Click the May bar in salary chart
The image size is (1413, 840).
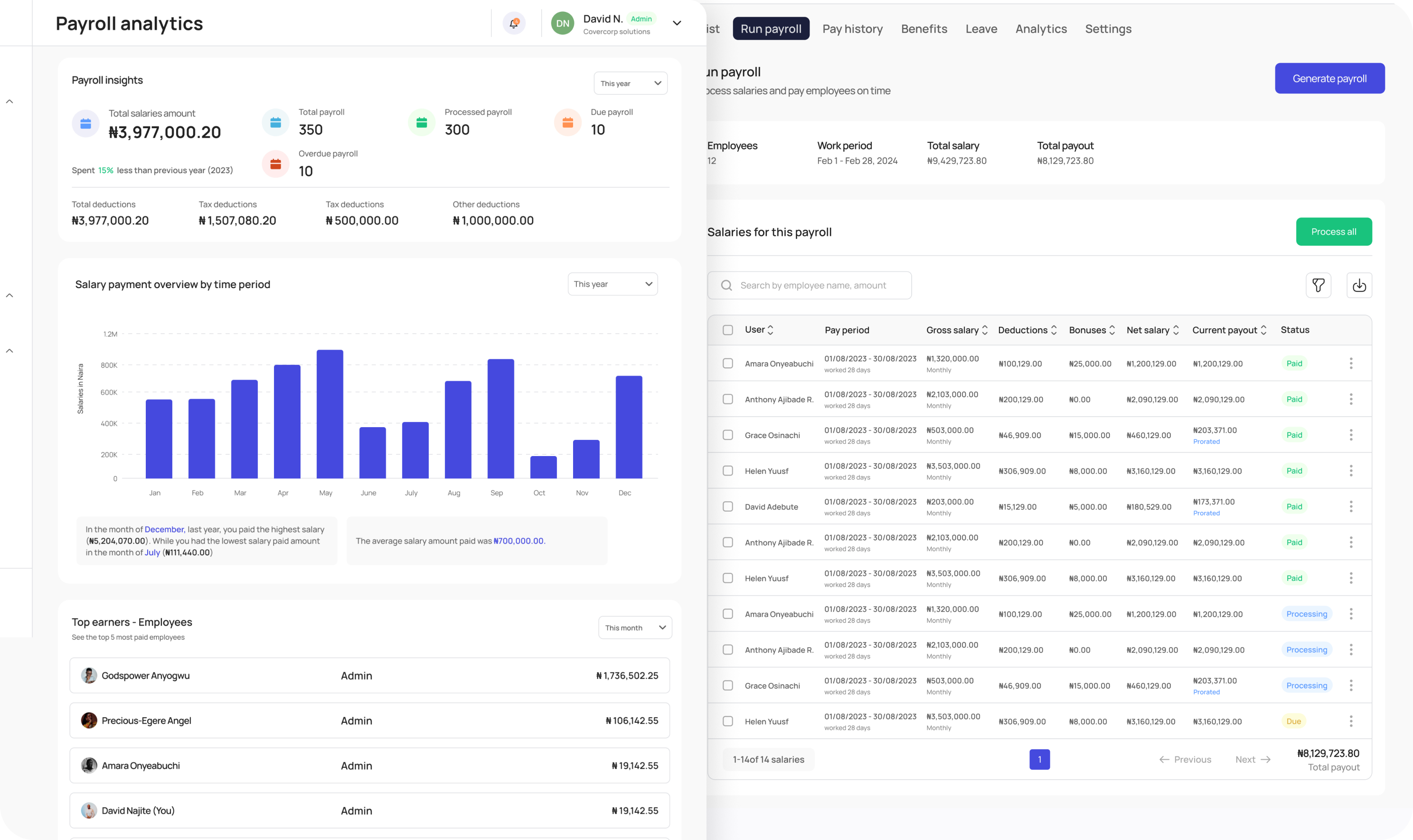[x=330, y=414]
